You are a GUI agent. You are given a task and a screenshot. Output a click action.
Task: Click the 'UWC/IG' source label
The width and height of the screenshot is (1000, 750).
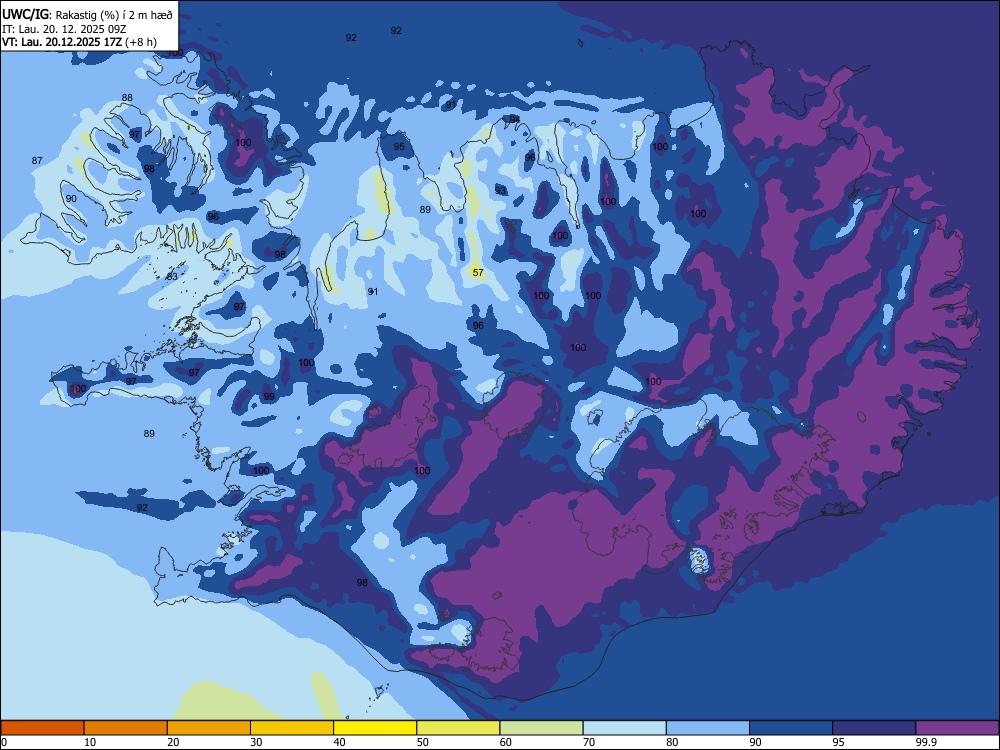pos(25,13)
